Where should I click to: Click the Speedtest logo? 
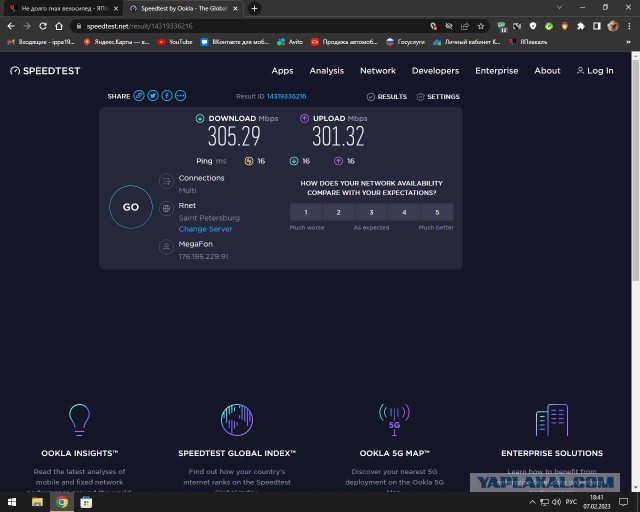tap(45, 71)
